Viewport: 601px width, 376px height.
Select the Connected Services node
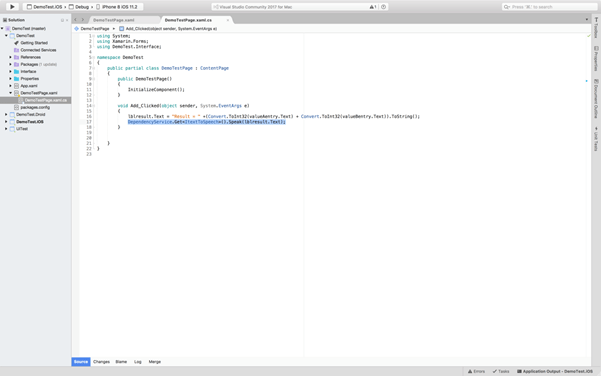(38, 50)
